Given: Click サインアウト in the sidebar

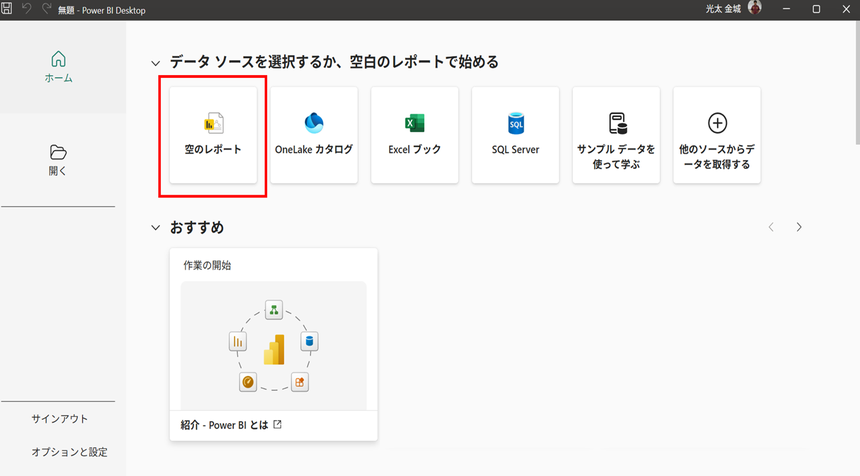Looking at the screenshot, I should (x=59, y=419).
